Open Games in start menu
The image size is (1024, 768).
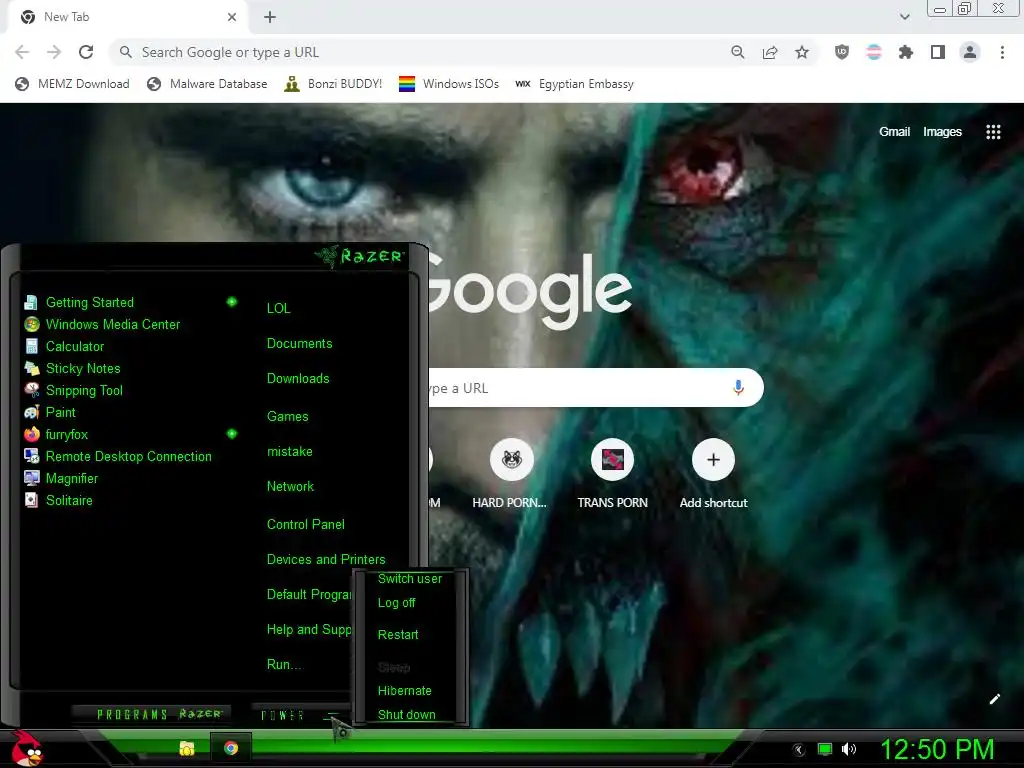(x=287, y=417)
